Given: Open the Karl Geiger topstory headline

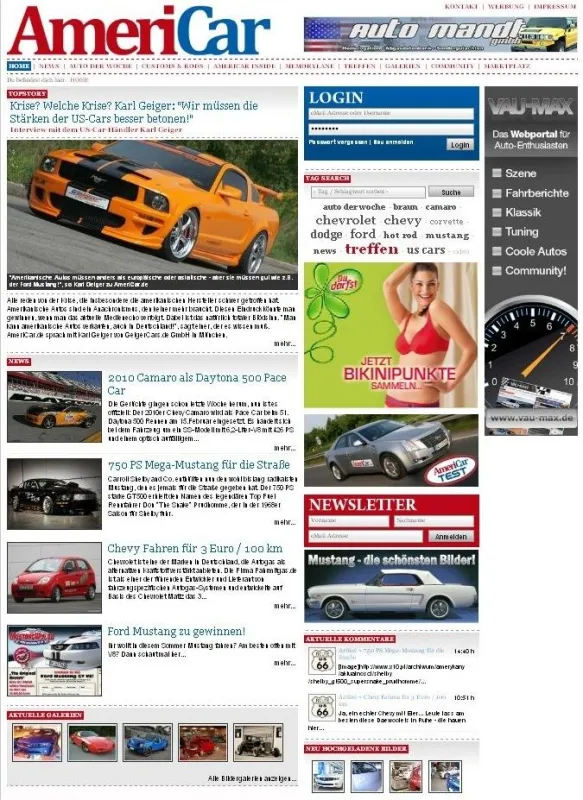Looking at the screenshot, I should (134, 112).
